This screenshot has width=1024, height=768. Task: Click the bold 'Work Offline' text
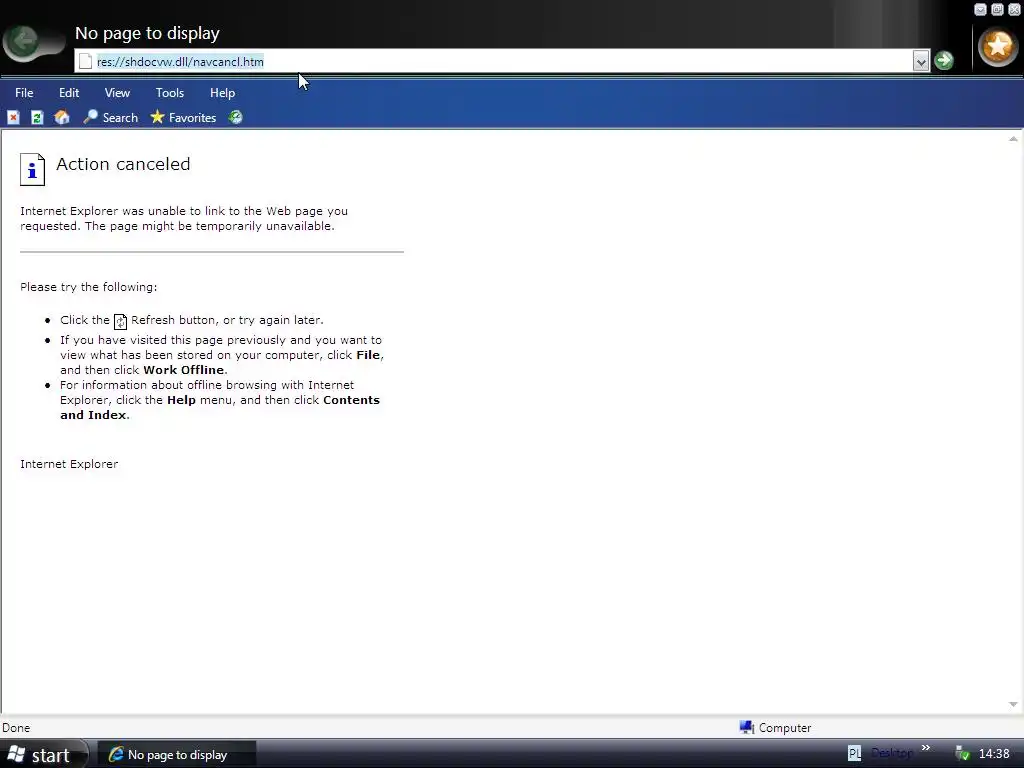[x=184, y=370]
